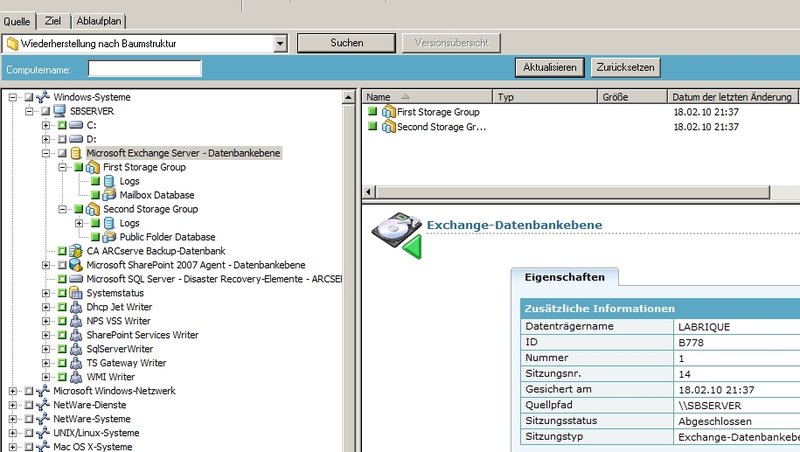This screenshot has height=452, width=800.
Task: Toggle the NetWare-Systeme selection box
Action: tap(29, 419)
